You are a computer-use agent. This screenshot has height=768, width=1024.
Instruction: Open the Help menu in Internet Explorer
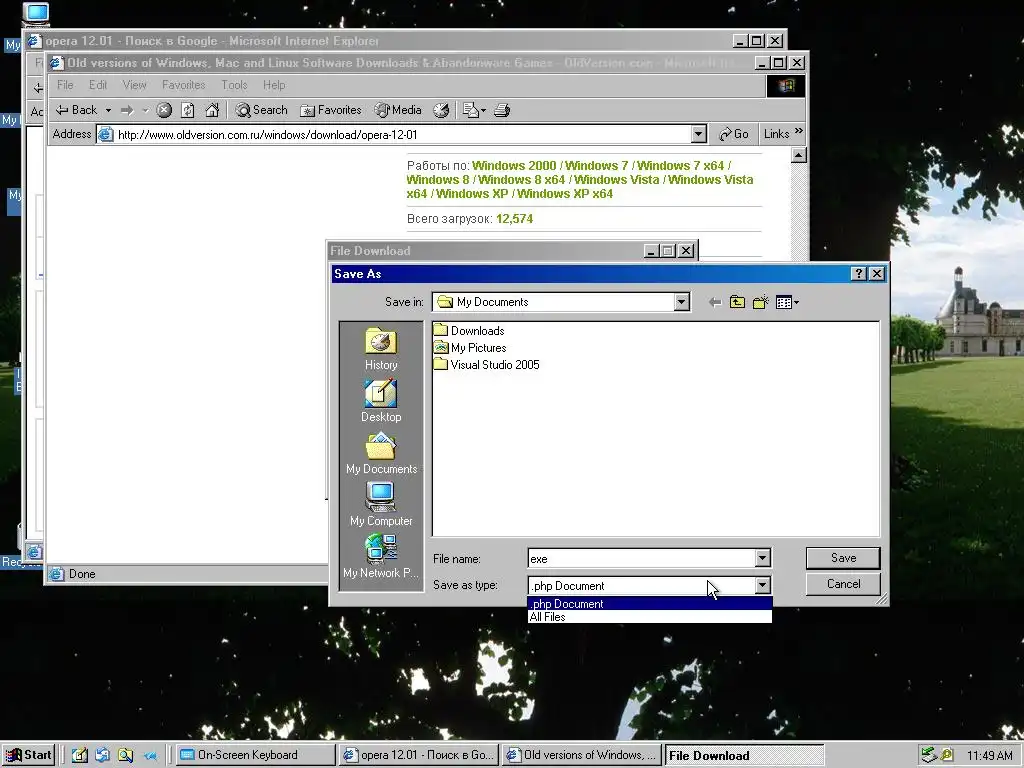(274, 85)
